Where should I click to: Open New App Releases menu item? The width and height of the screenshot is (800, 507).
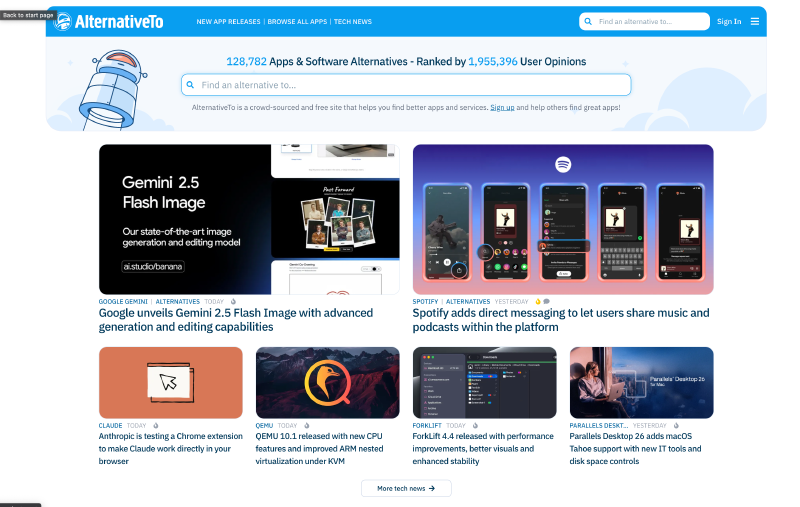(x=228, y=21)
